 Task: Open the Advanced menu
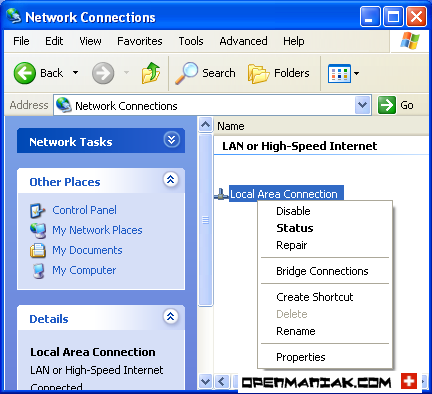click(x=243, y=41)
